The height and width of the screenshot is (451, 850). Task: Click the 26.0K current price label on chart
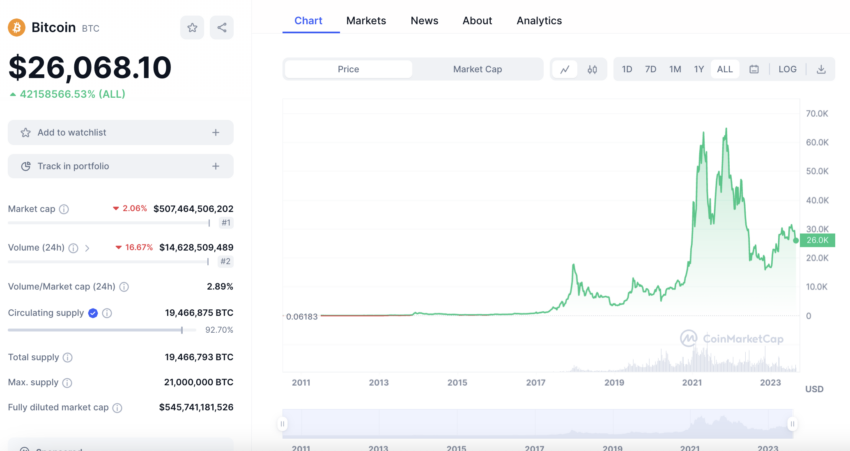817,240
